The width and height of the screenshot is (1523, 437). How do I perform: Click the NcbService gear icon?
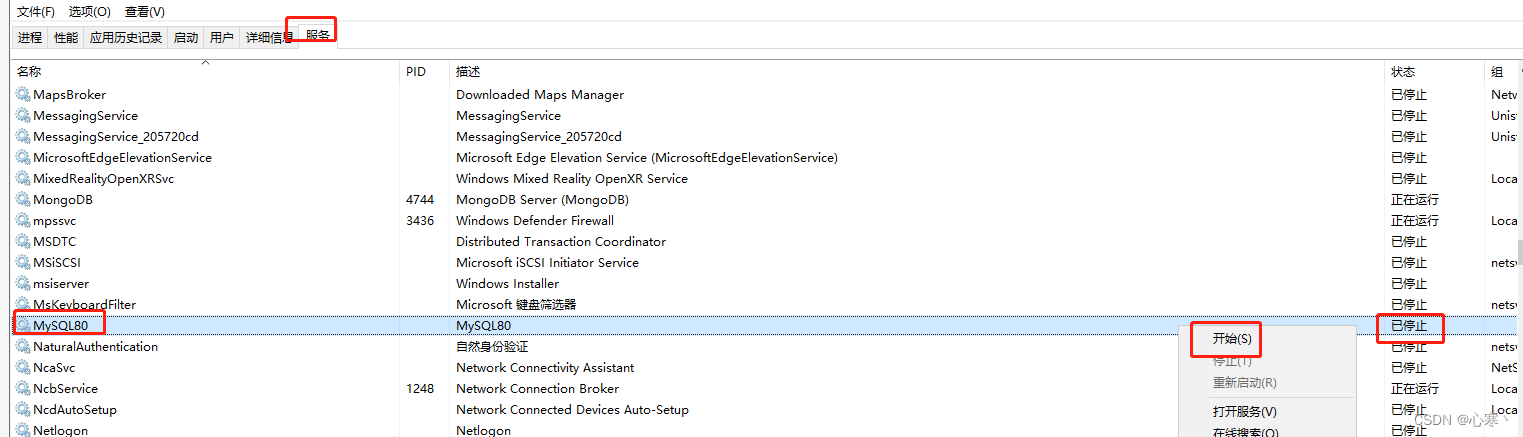tap(23, 389)
